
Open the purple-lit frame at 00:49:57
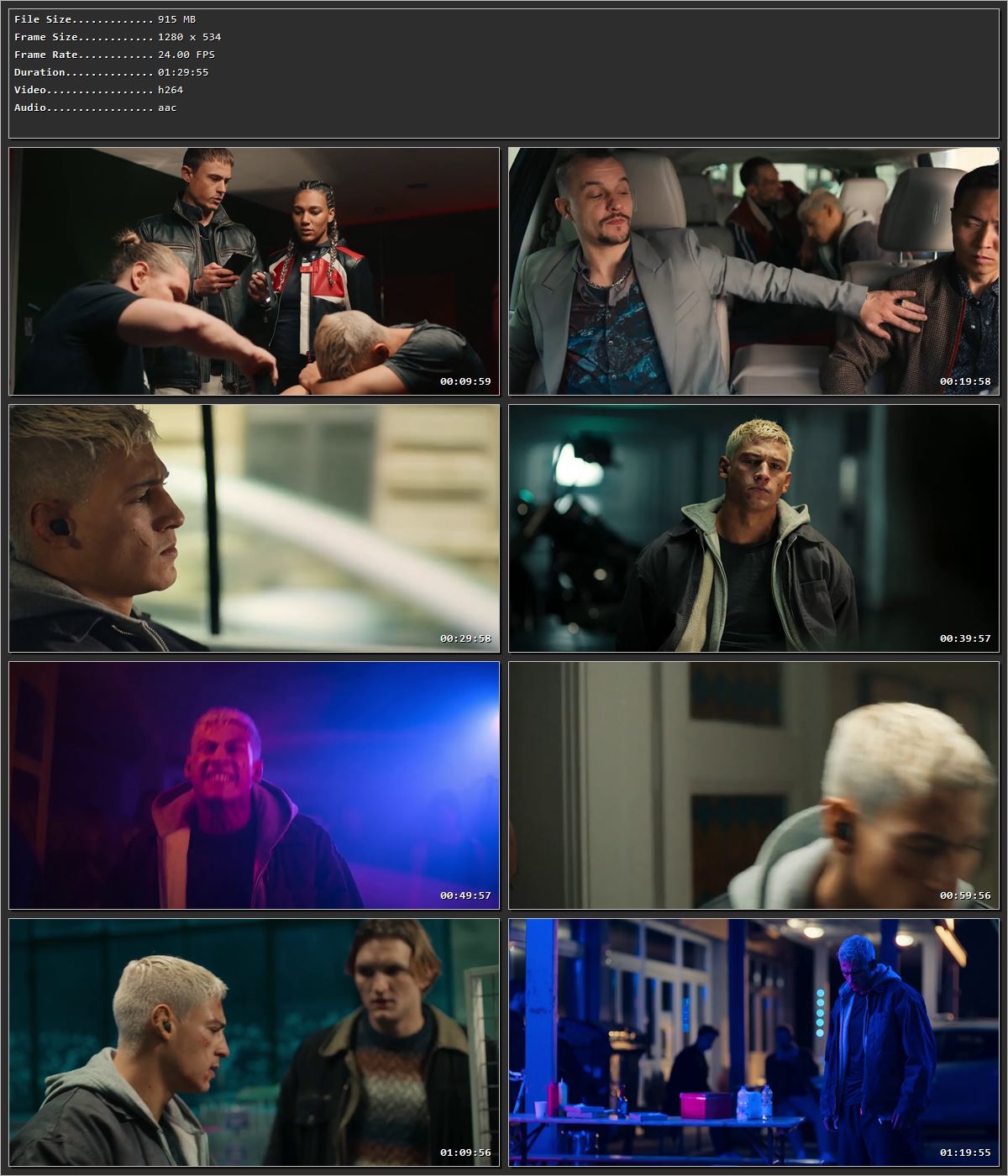(252, 785)
